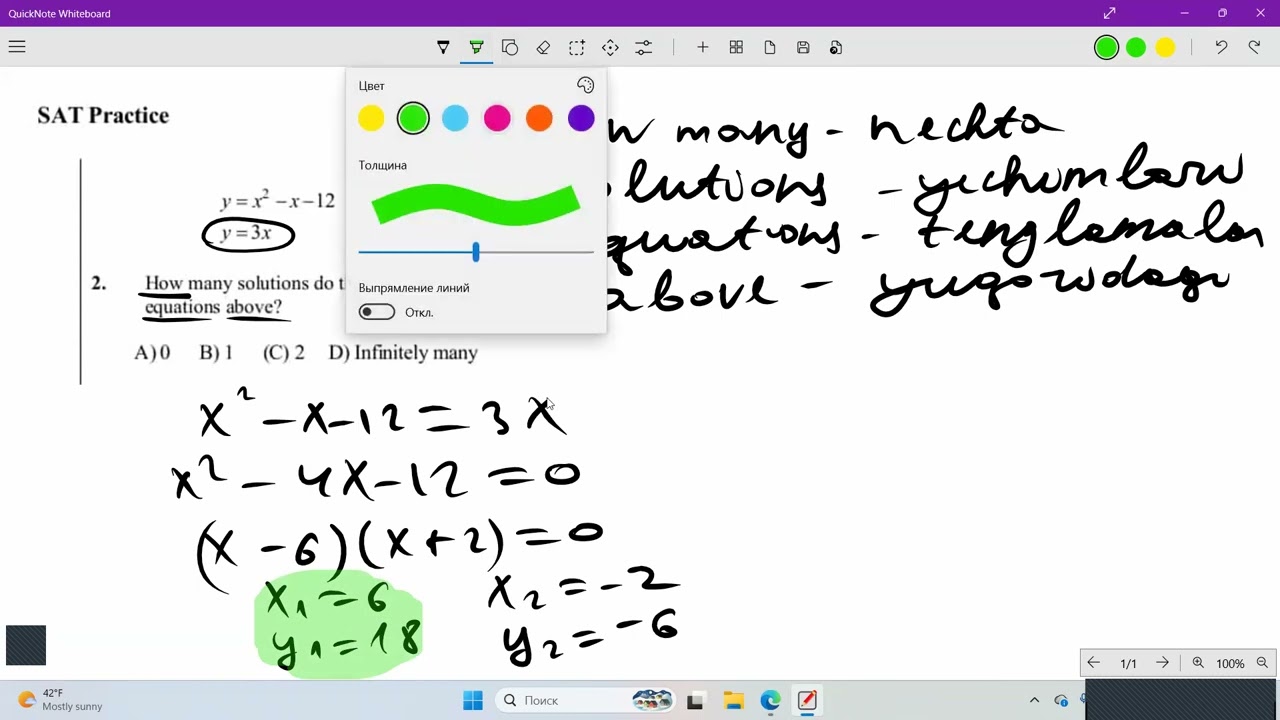Click the Толщина label
This screenshot has height=720, width=1280.
(x=383, y=165)
